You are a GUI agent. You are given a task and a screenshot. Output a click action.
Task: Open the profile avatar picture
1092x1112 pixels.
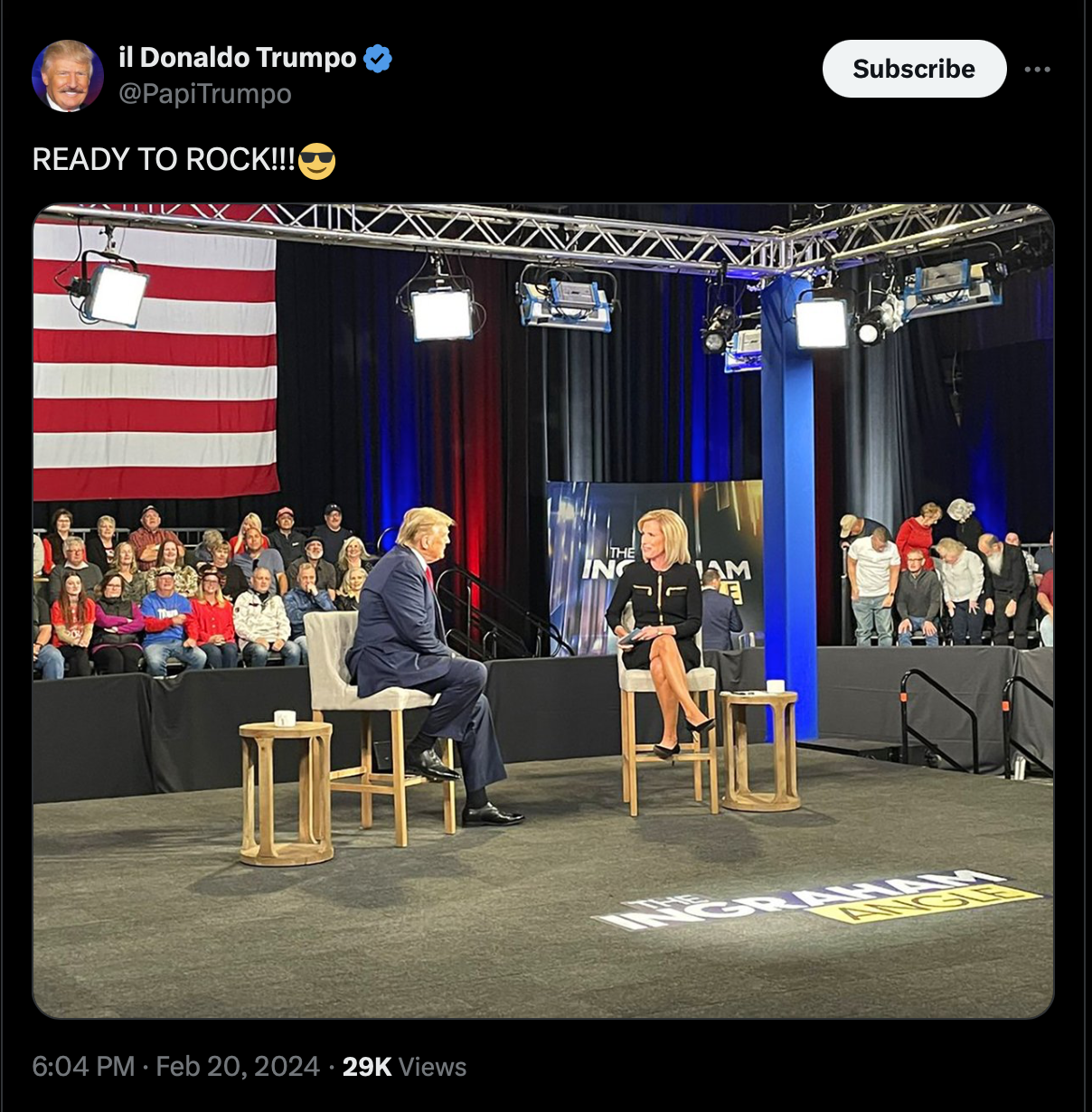pos(68,76)
